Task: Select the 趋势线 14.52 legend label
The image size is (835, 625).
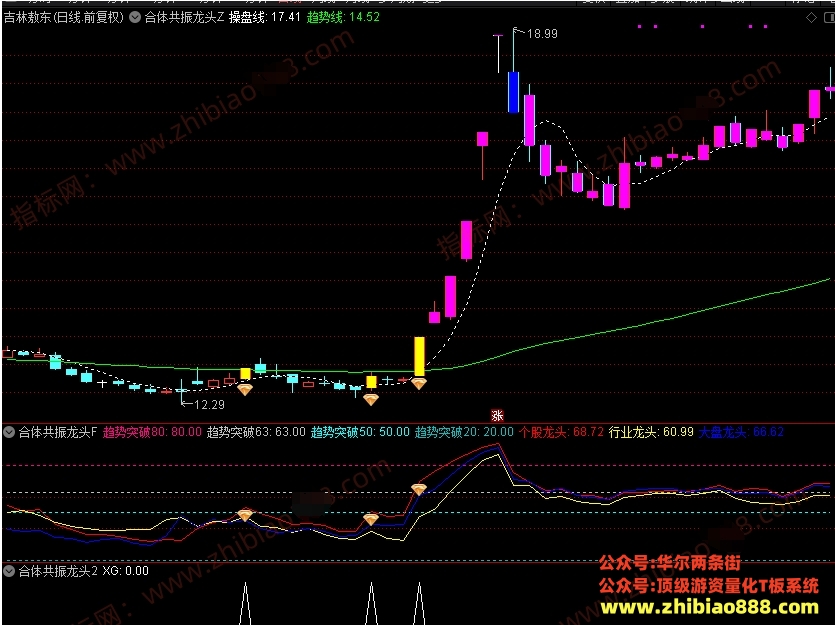Action: click(343, 17)
